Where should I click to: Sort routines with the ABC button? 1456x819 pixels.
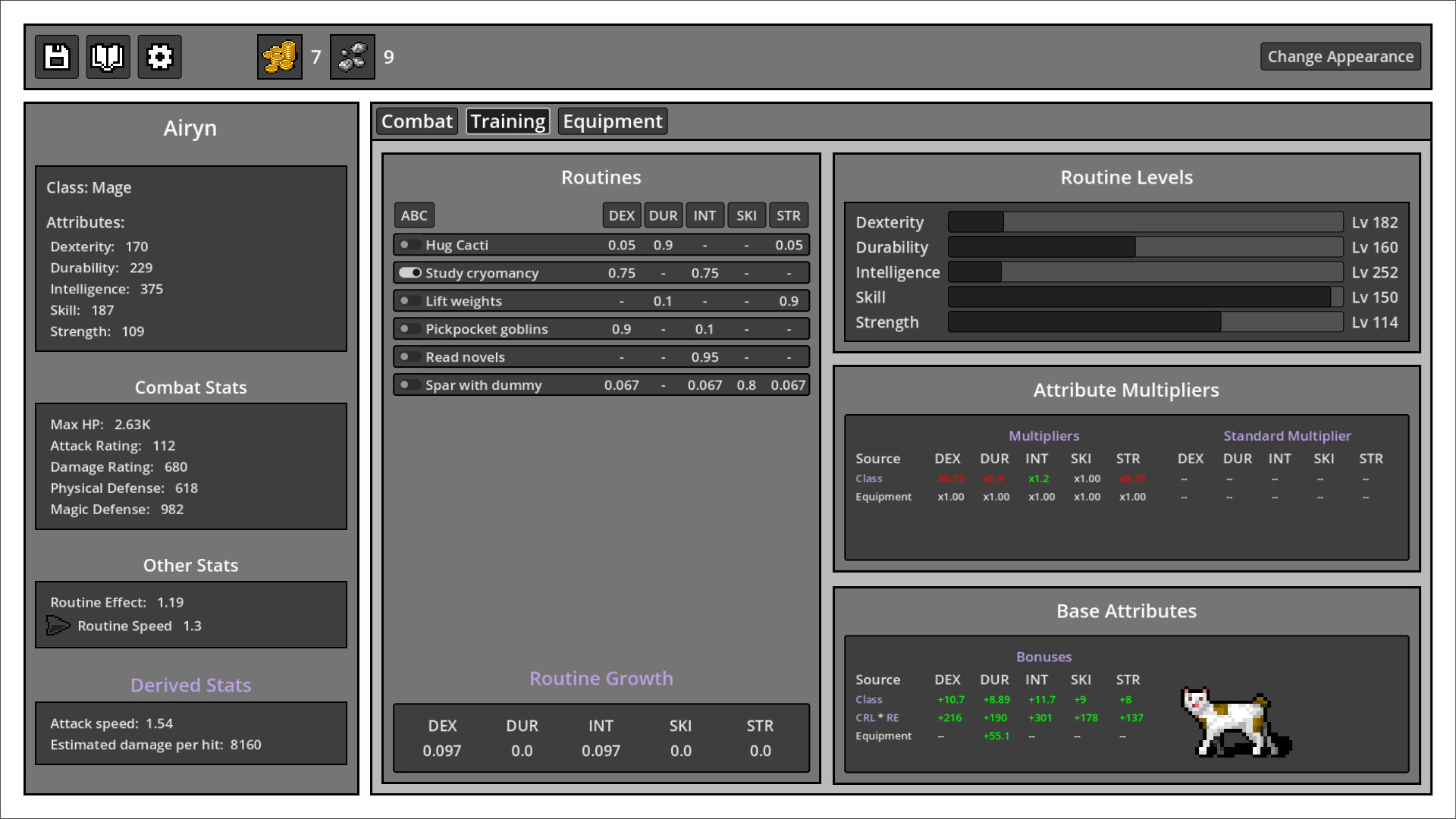pos(414,215)
